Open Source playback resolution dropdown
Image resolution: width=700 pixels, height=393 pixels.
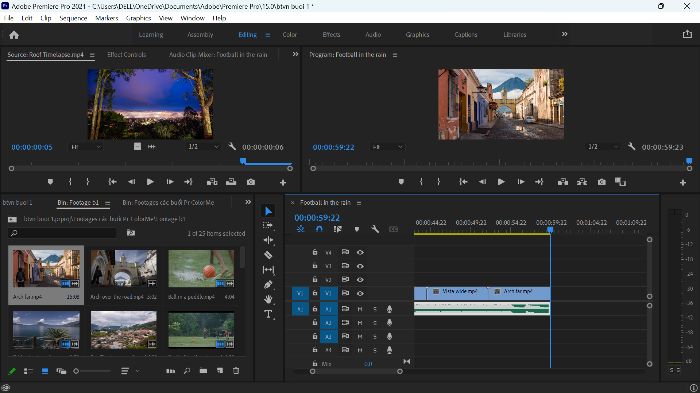203,146
